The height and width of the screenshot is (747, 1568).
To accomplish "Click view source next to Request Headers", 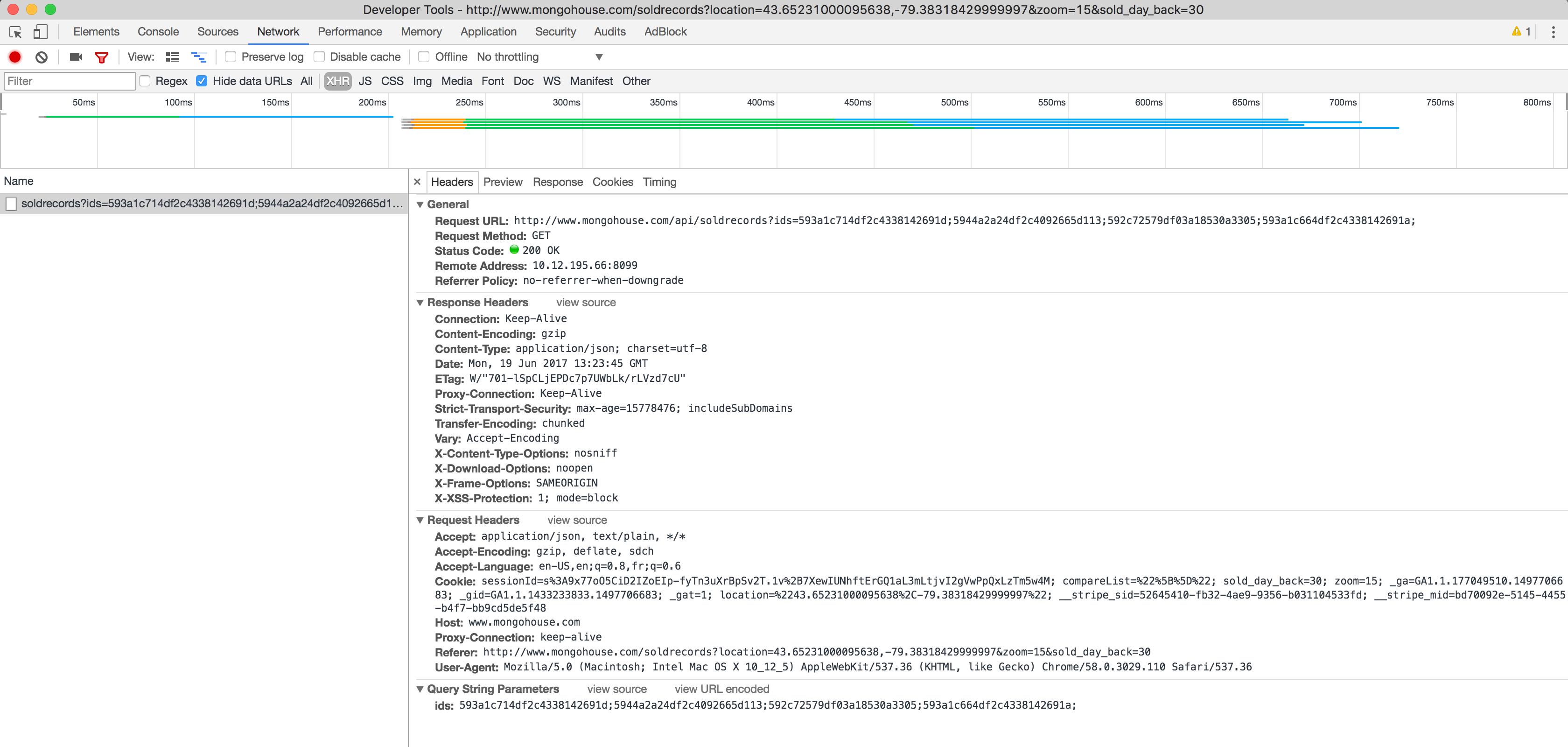I will coord(576,520).
